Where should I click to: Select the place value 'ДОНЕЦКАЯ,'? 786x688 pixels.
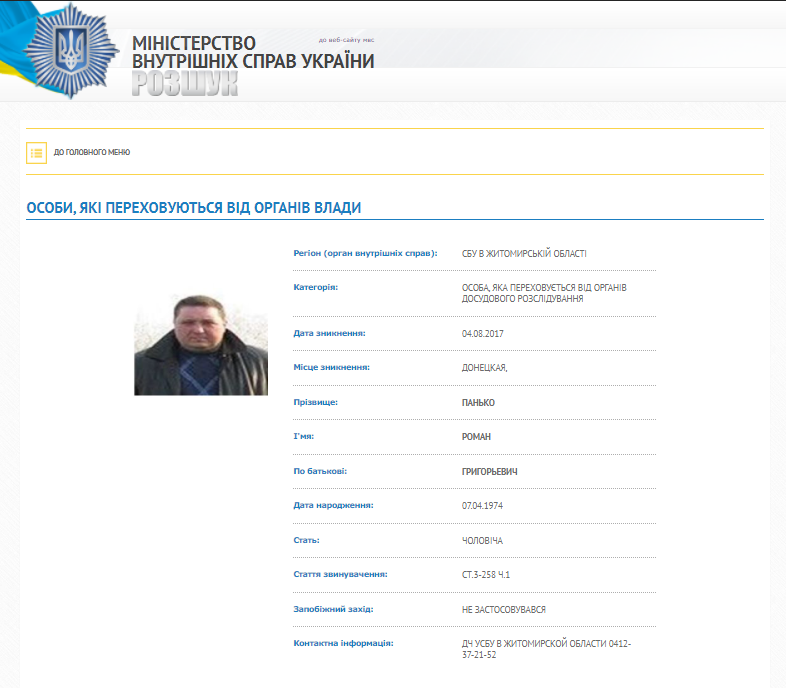coord(485,368)
